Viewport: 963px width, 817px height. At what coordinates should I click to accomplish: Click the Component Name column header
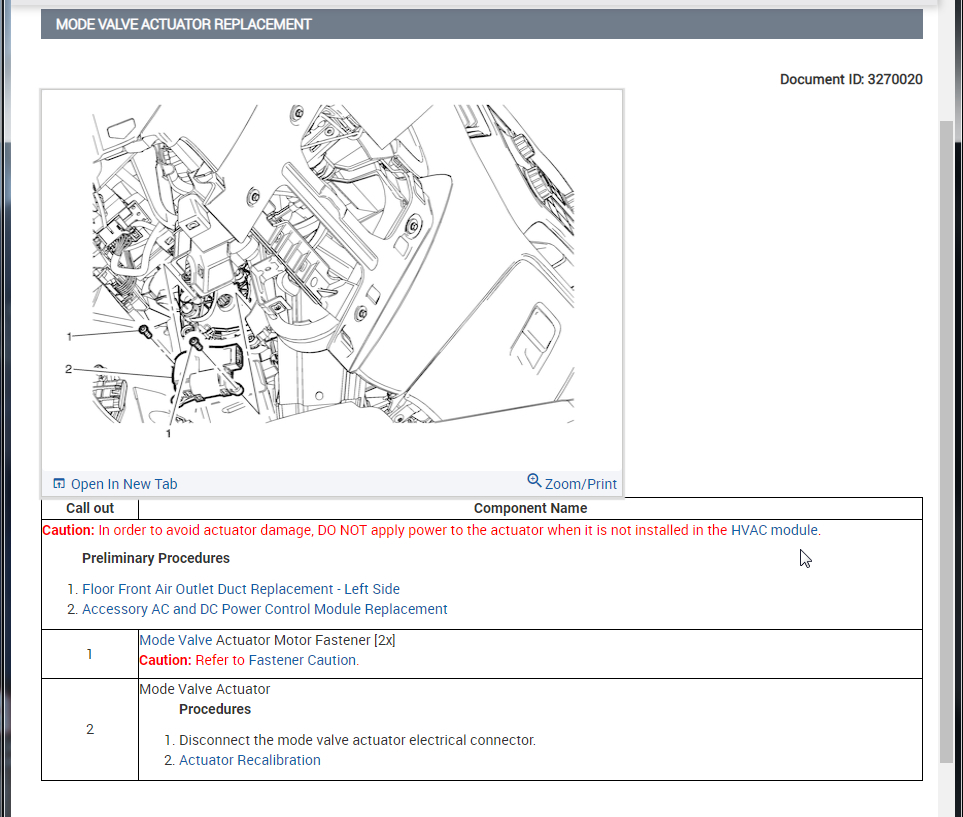[x=531, y=509]
